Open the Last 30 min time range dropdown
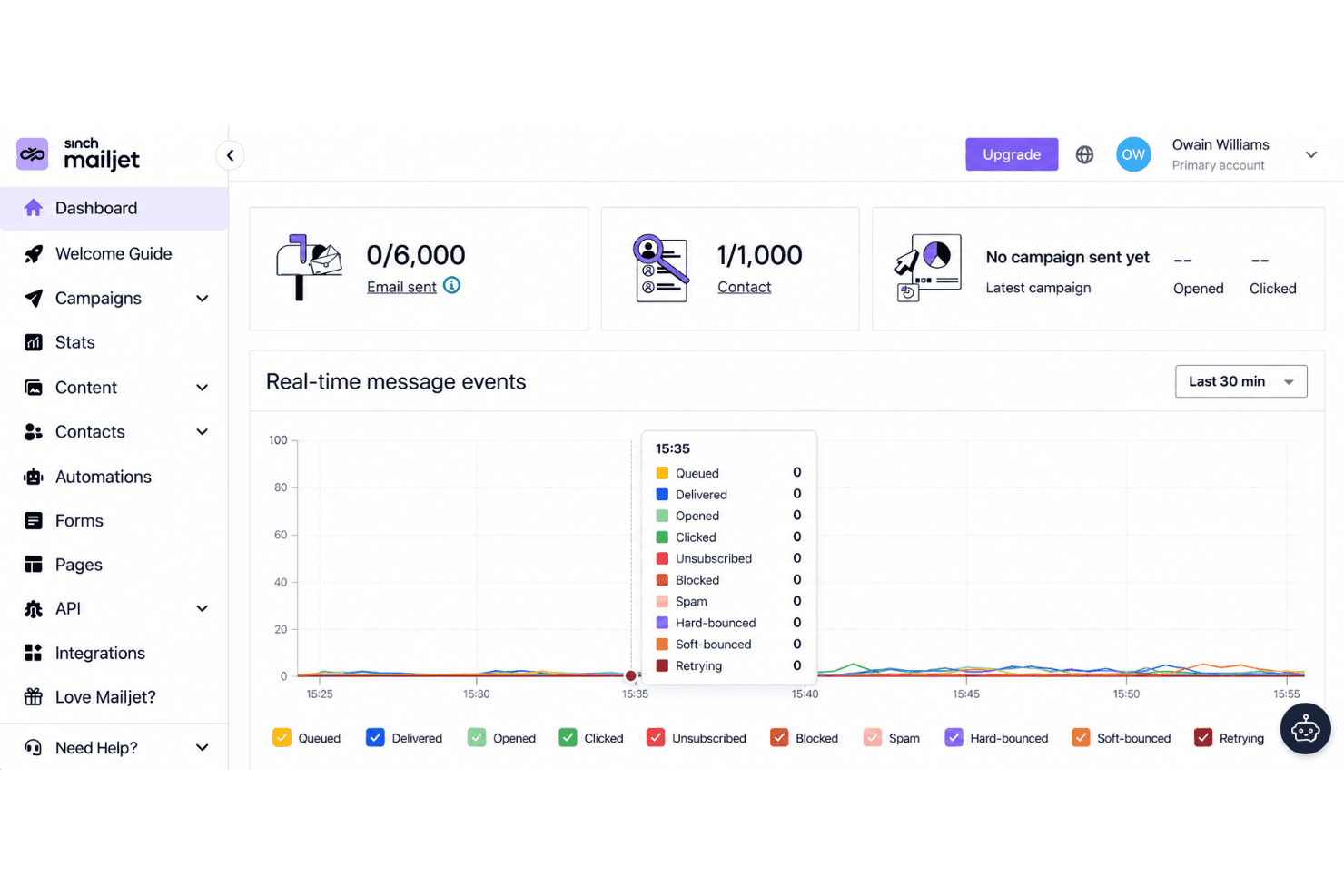This screenshot has height=896, width=1344. pyautogui.click(x=1241, y=381)
